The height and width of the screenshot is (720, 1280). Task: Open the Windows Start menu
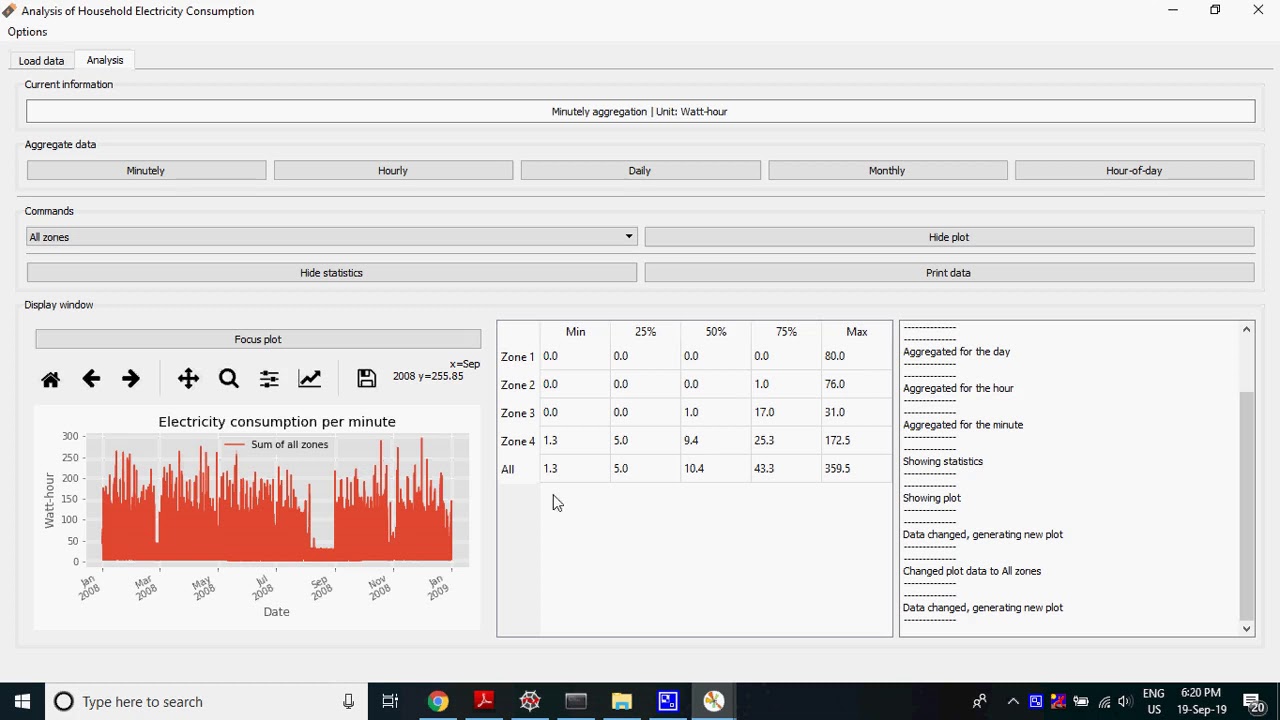coord(22,701)
